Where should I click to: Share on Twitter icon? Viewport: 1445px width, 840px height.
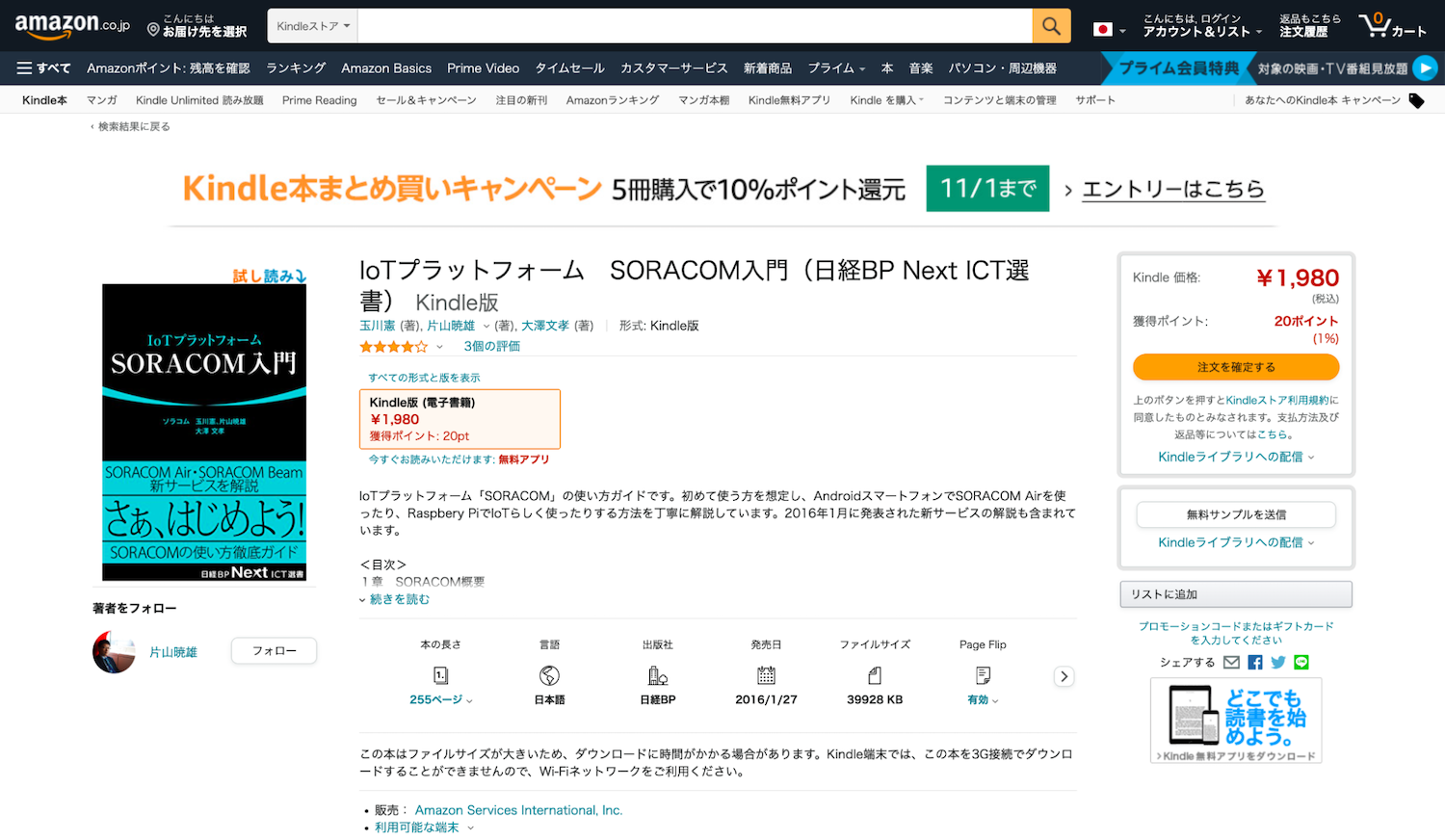[x=1278, y=662]
